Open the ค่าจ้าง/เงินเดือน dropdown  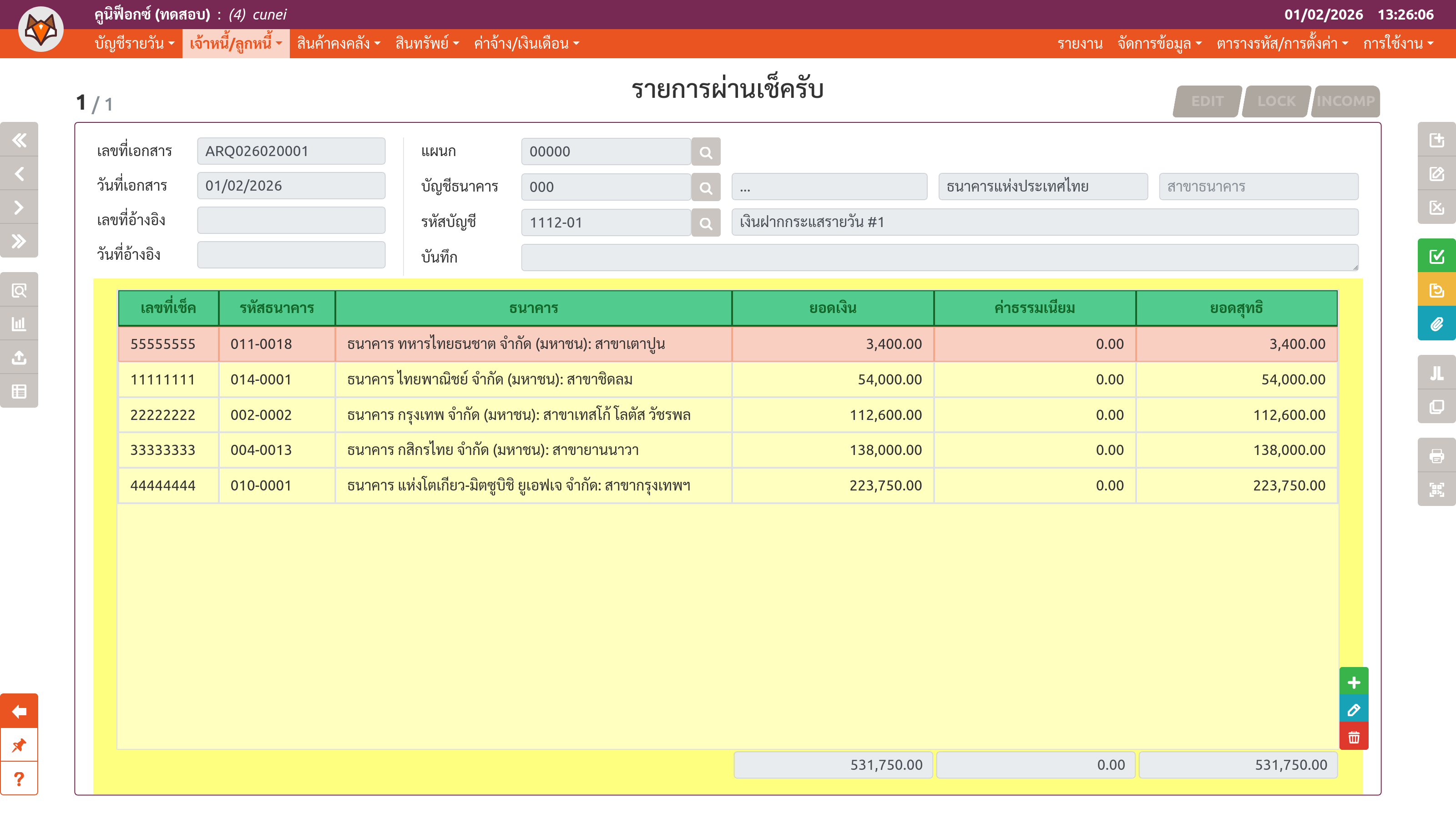point(526,44)
